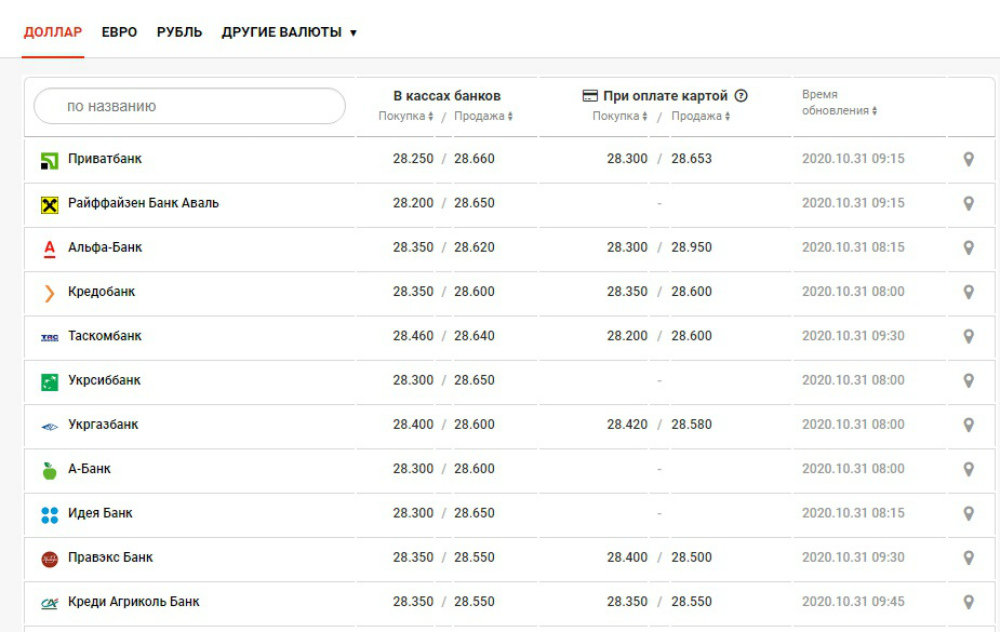Click Райффайзен cash buy rate 28.200
Viewport: 1000px width, 632px height.
coord(413,203)
